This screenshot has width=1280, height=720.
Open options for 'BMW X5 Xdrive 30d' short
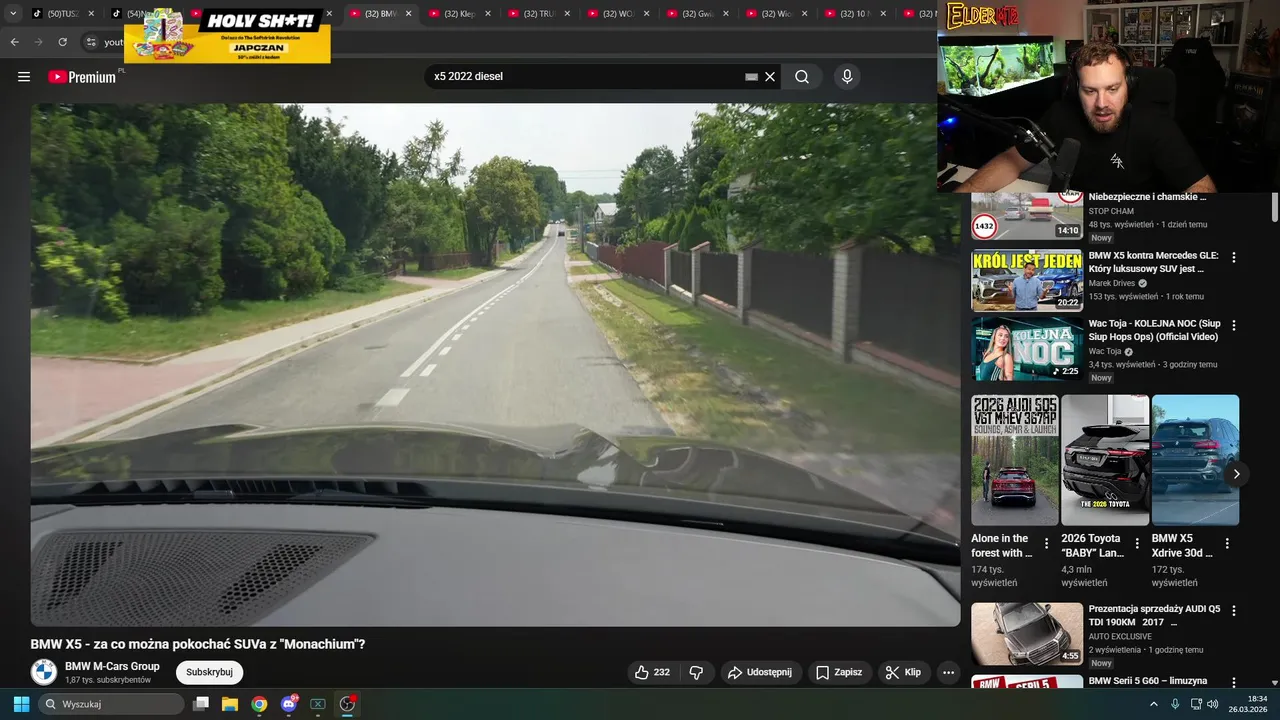1227,544
